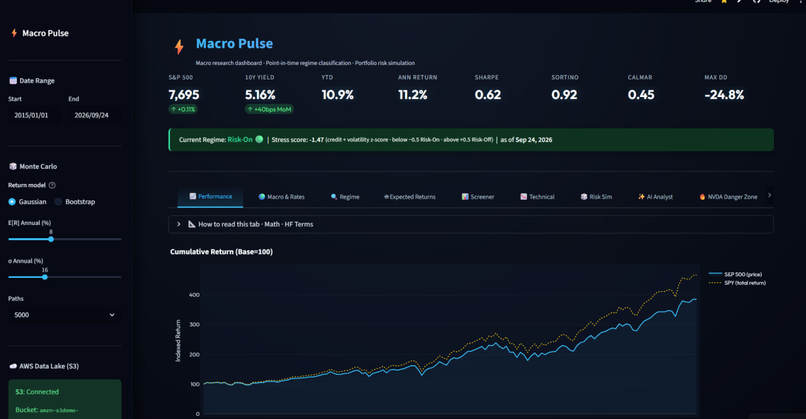Click the dice icon on Risk Sim tab

coord(584,197)
